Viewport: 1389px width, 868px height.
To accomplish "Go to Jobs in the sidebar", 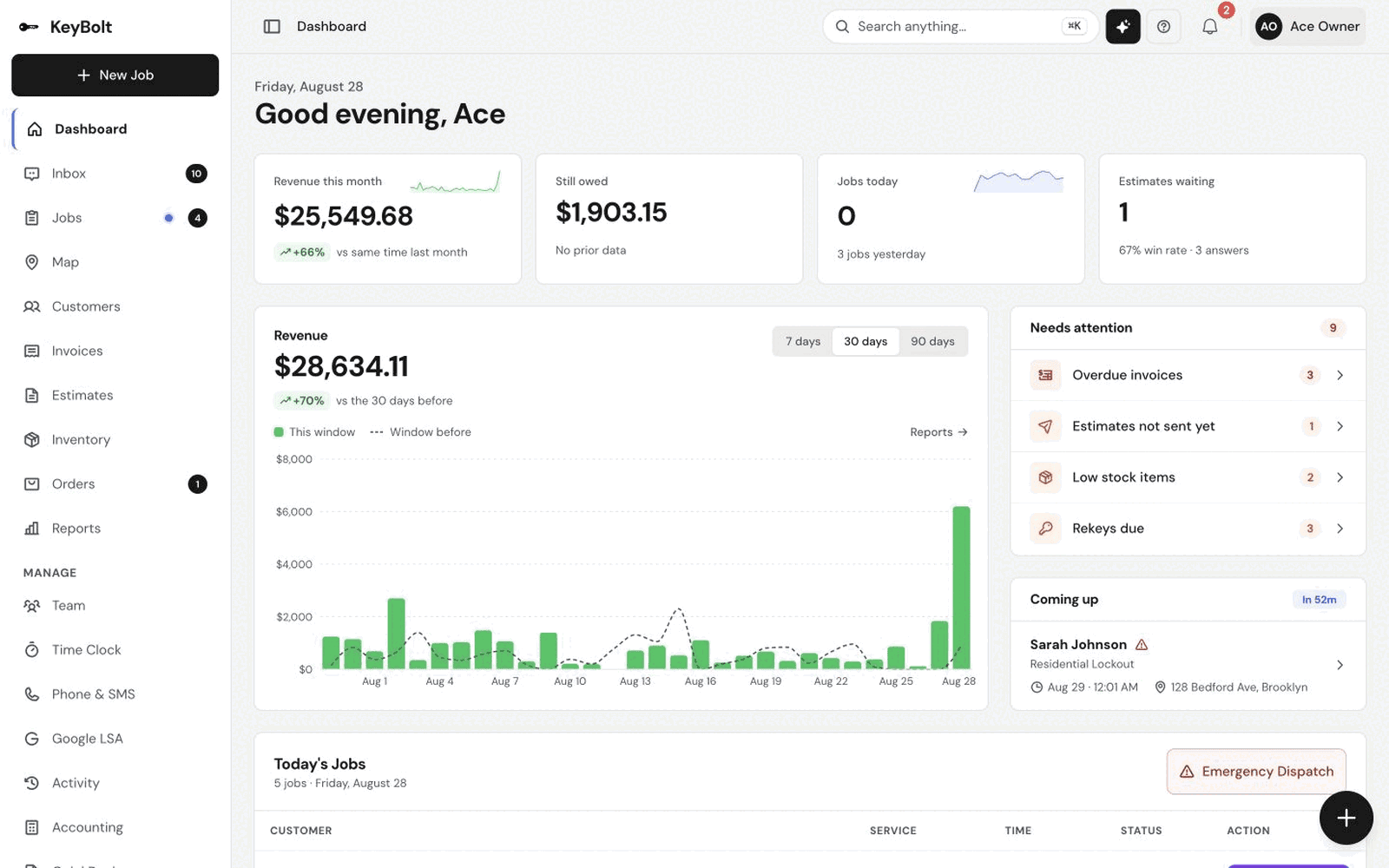I will (115, 218).
